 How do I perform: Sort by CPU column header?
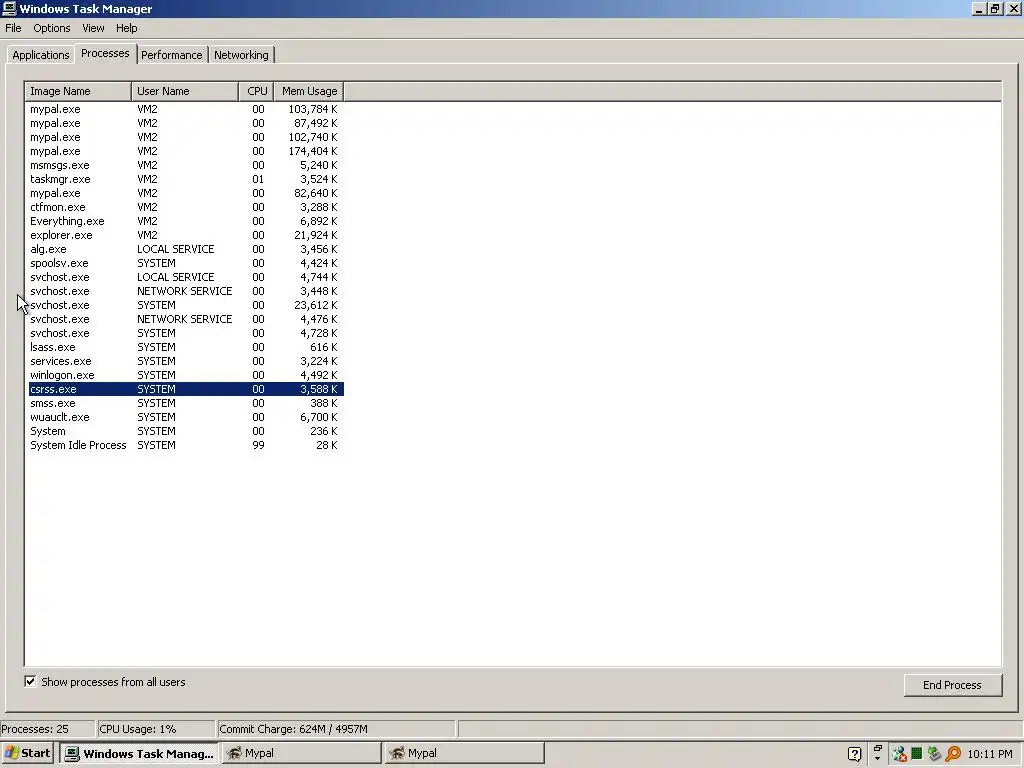click(x=256, y=91)
